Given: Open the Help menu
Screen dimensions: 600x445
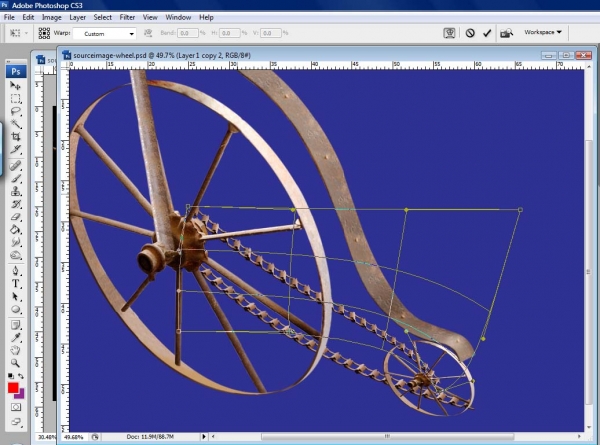Looking at the screenshot, I should click(x=206, y=17).
